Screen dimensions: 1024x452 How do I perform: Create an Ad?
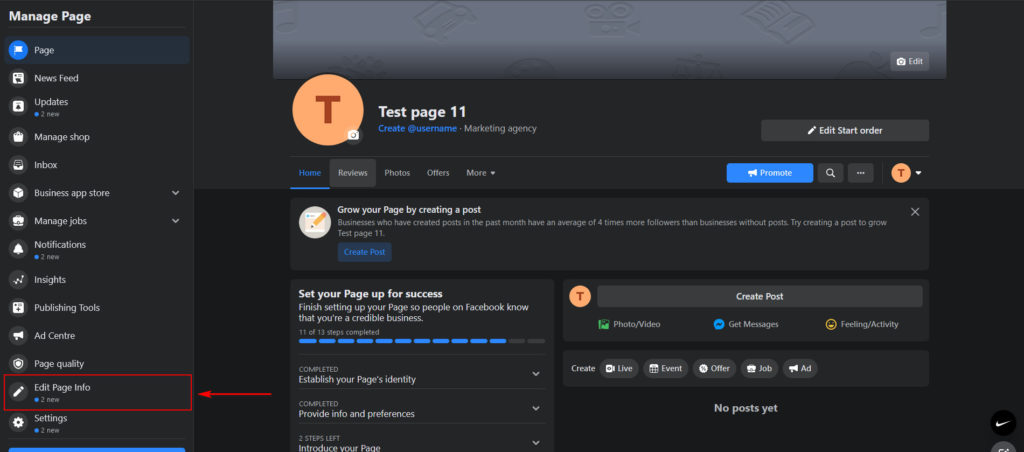[800, 368]
